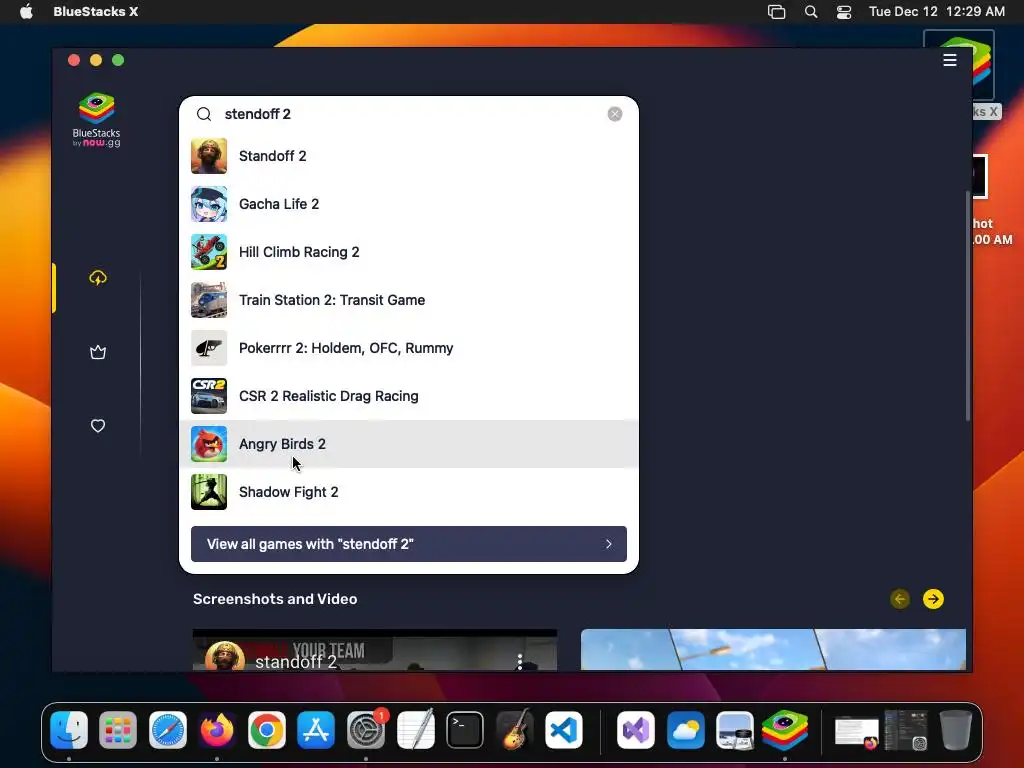
Task: Select the Shadow Fight 2 game icon
Action: point(209,492)
